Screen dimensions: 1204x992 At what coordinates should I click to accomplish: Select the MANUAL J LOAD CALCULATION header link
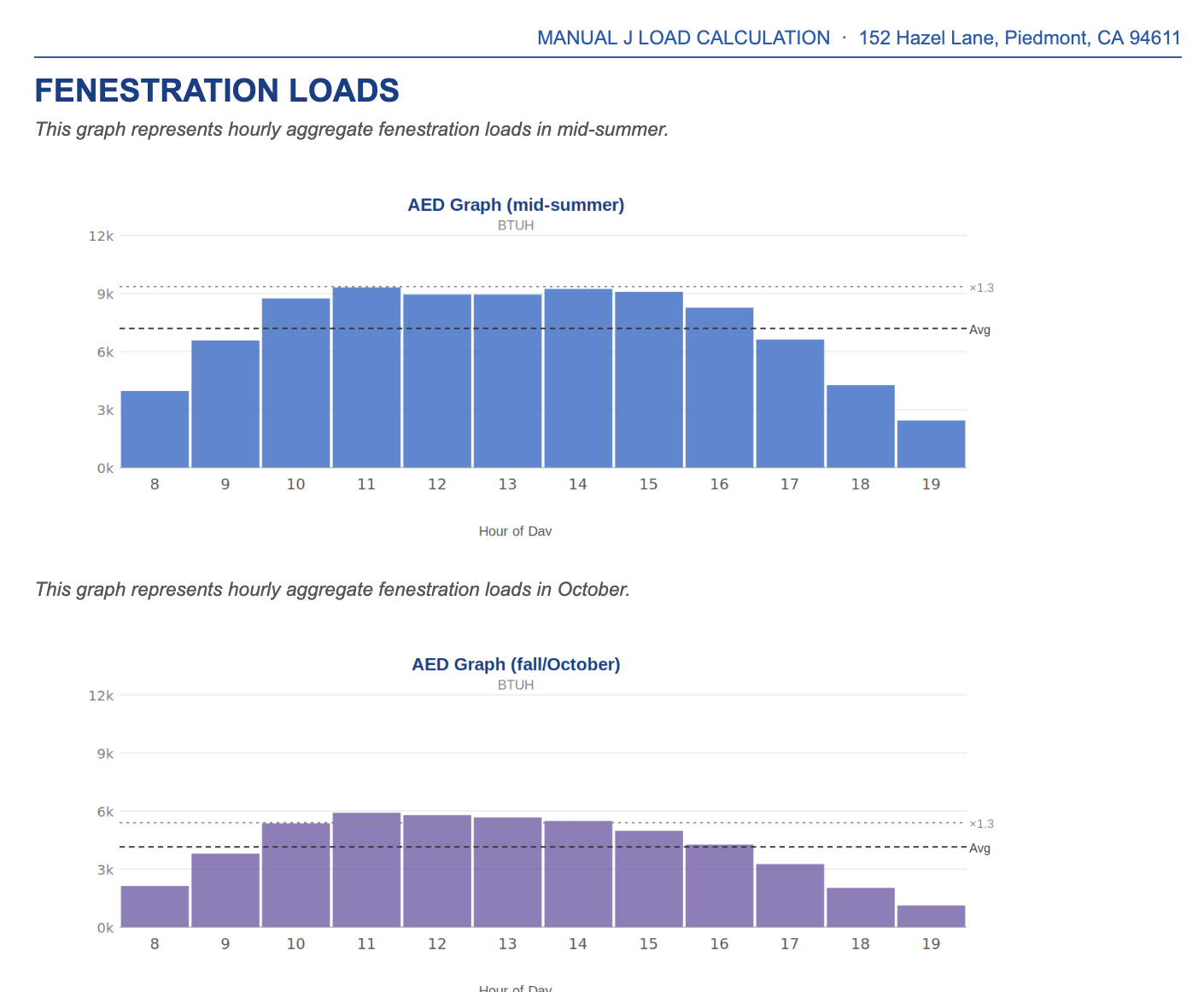pyautogui.click(x=682, y=38)
